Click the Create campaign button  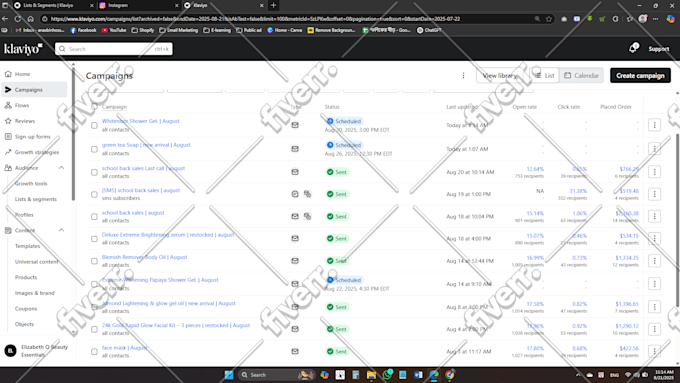pyautogui.click(x=640, y=75)
